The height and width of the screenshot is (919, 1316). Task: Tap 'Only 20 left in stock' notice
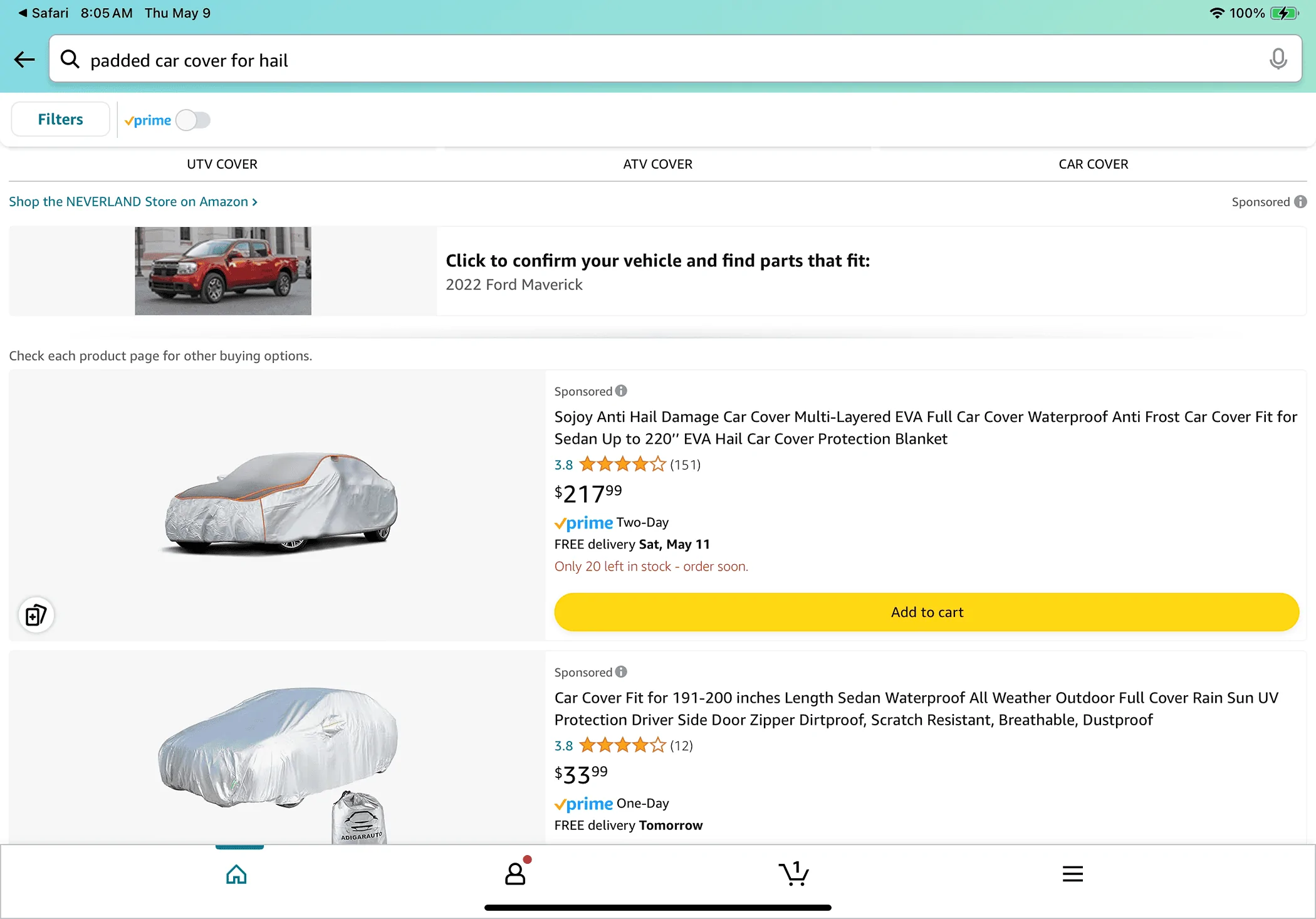point(651,567)
